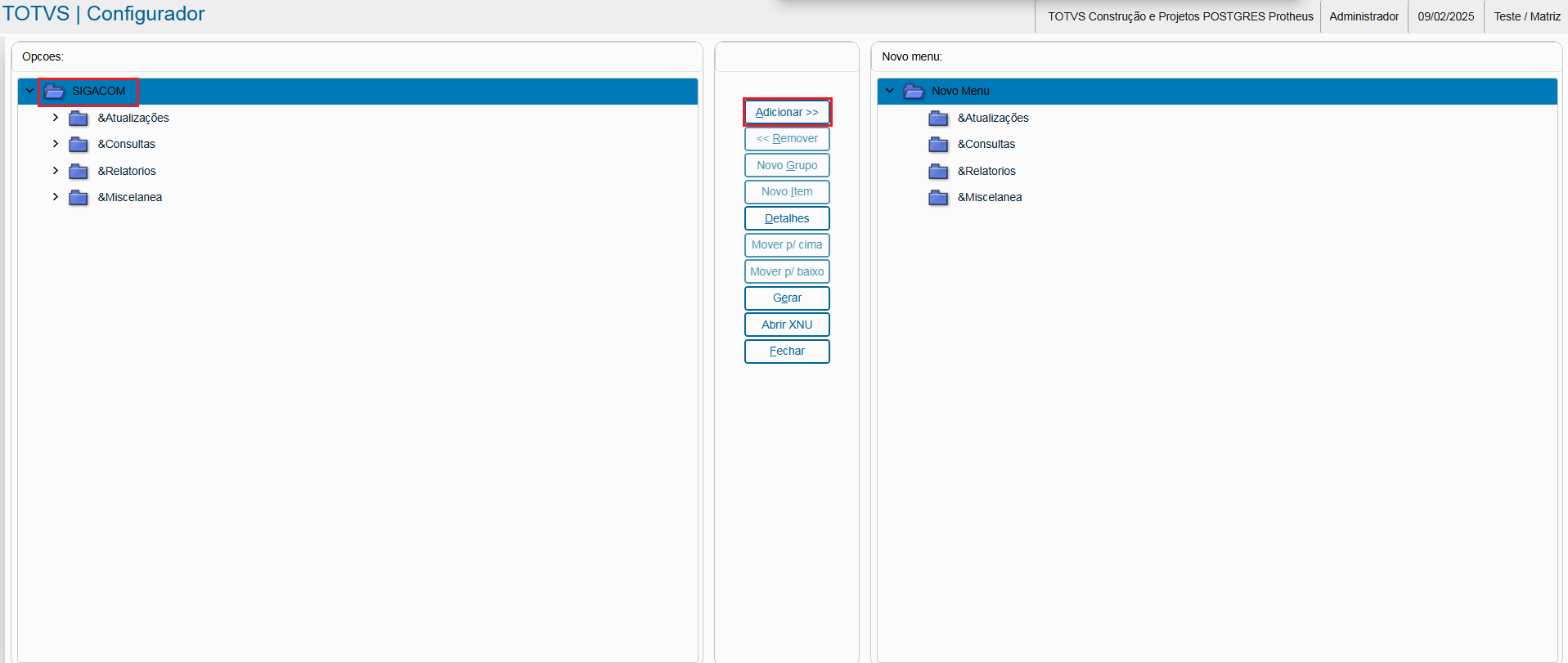Collapse the Novo Menu tree root

coord(890,91)
